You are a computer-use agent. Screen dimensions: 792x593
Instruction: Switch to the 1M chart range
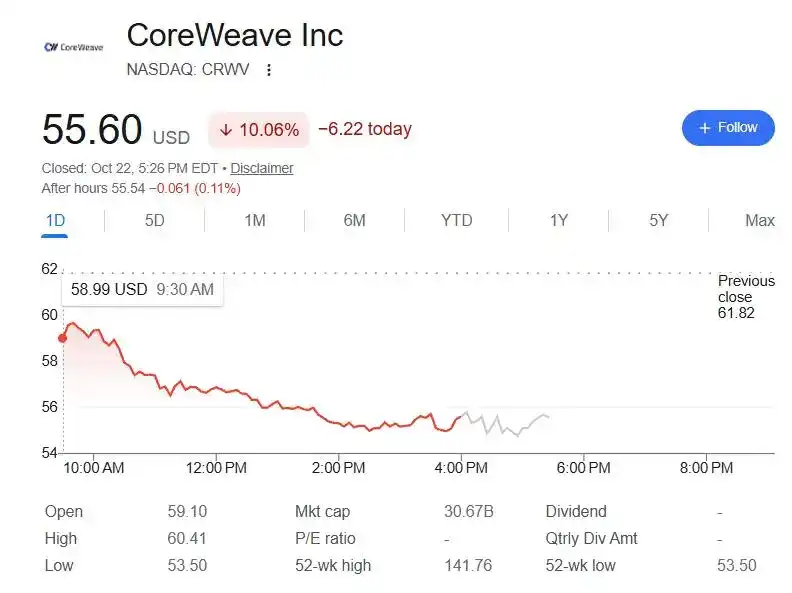pyautogui.click(x=255, y=221)
